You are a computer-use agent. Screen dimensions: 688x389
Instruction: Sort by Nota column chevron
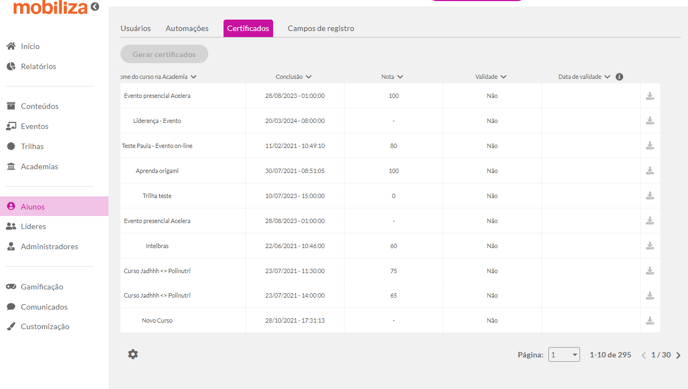tap(400, 77)
